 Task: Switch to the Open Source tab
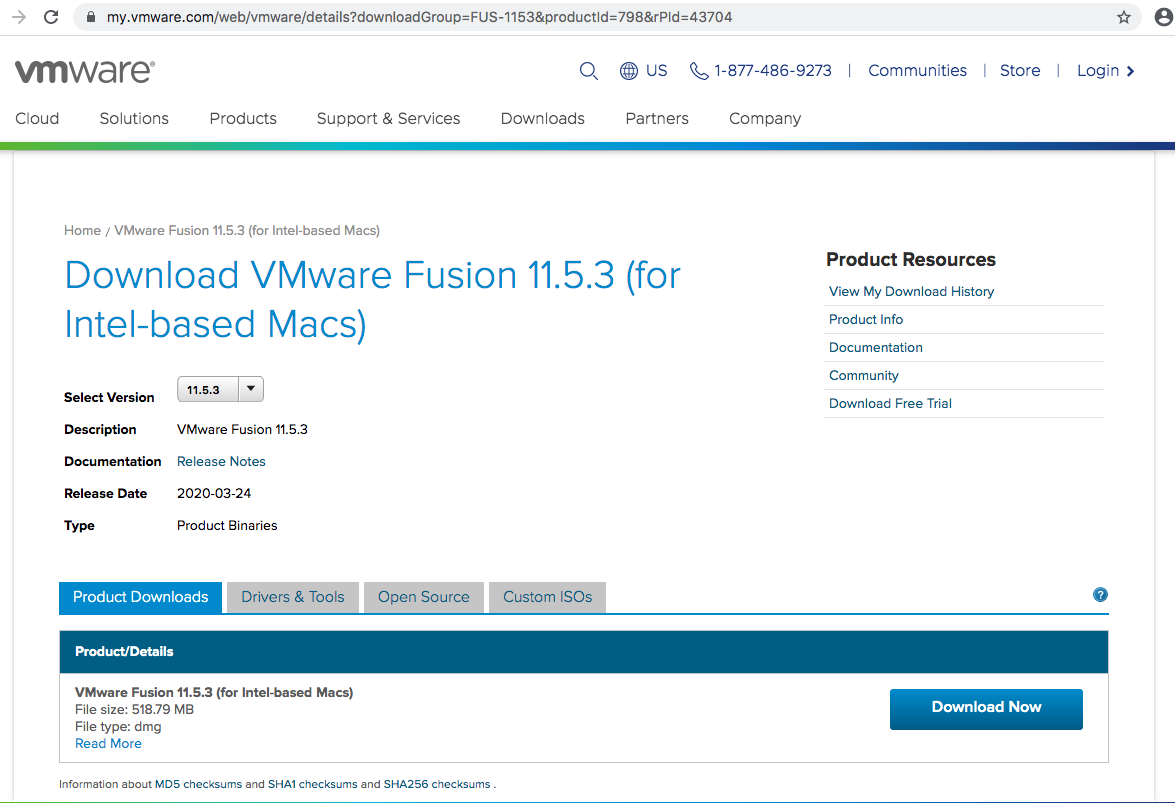[x=423, y=598]
